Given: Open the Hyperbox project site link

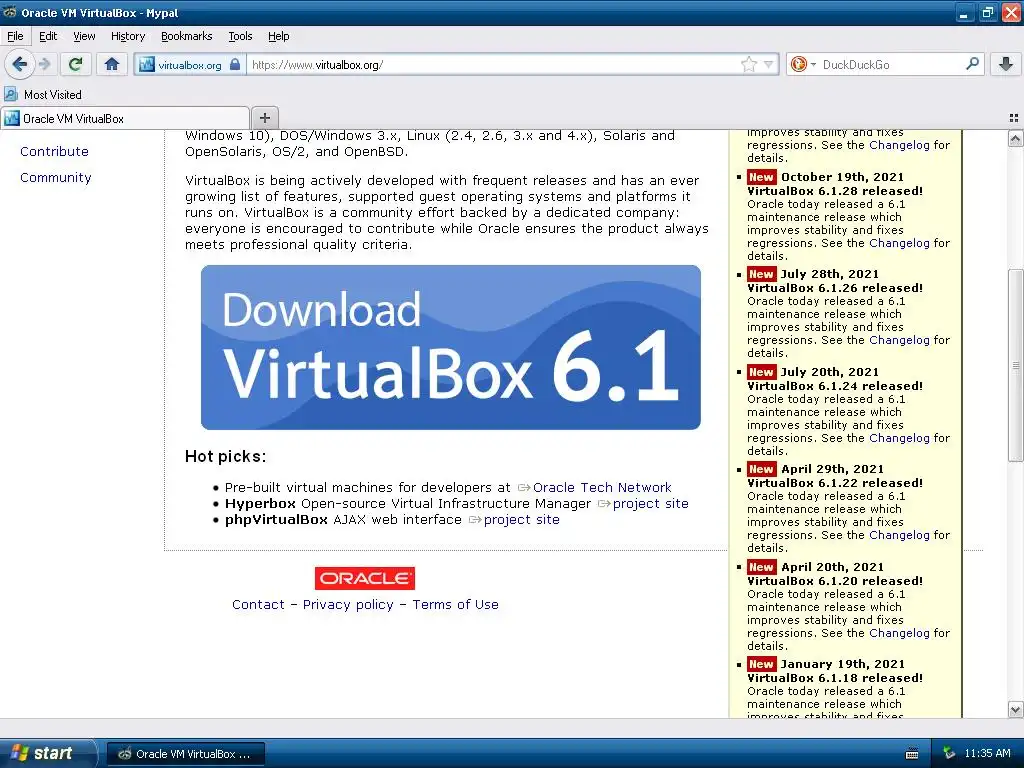Looking at the screenshot, I should (650, 504).
